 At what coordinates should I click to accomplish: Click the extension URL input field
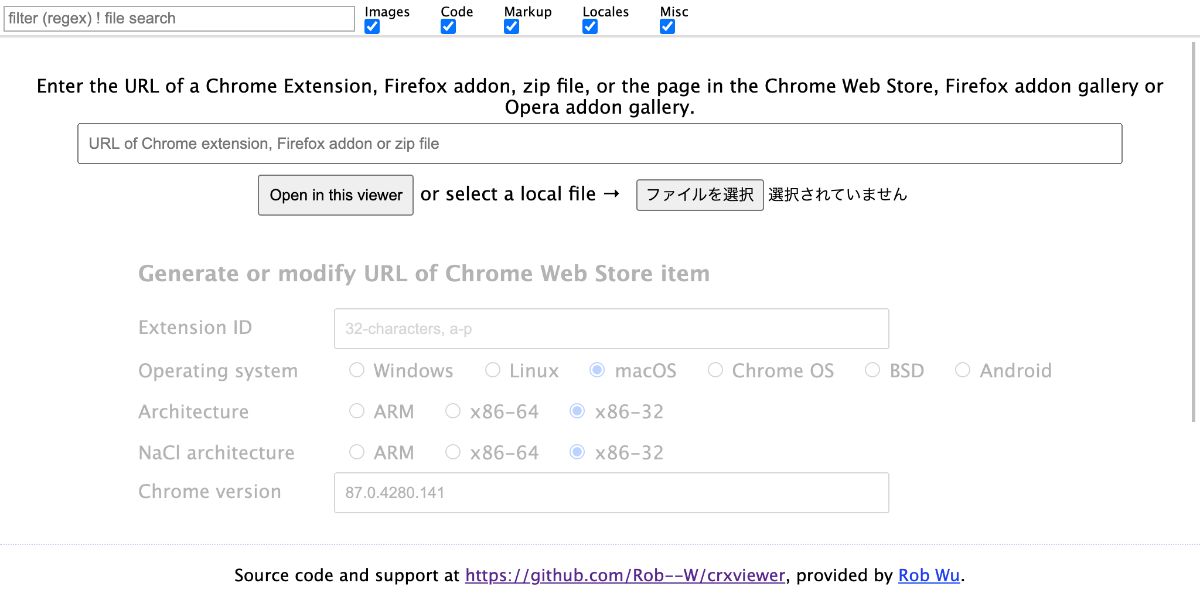click(x=600, y=143)
